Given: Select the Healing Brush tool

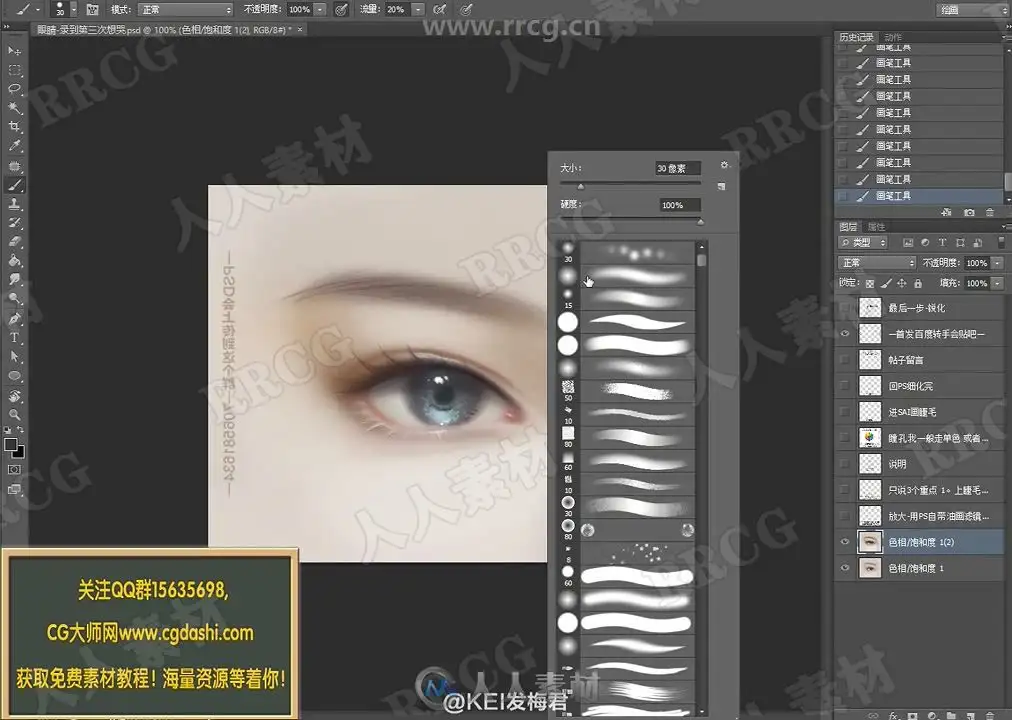Looking at the screenshot, I should [14, 166].
